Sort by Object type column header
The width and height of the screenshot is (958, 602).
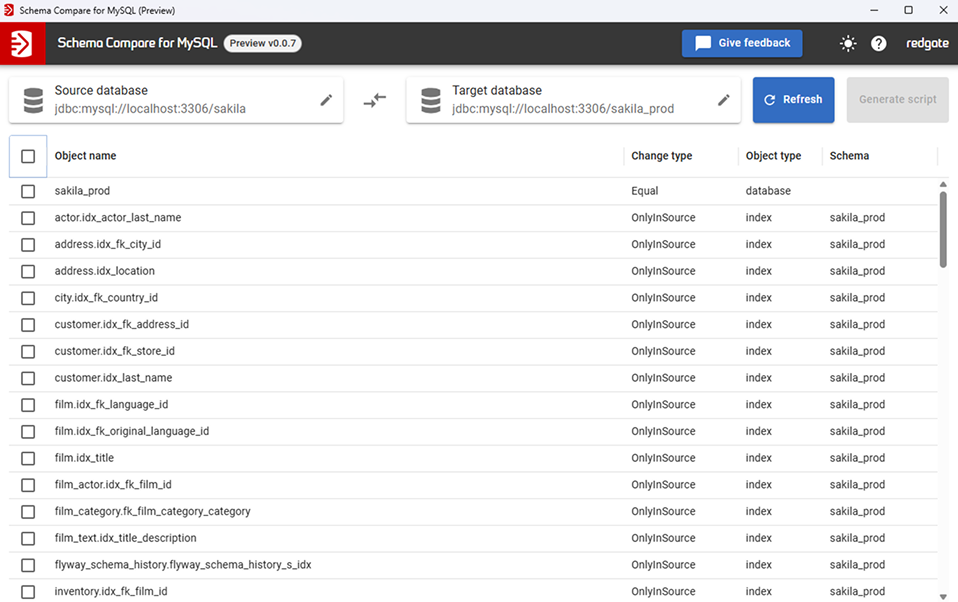click(773, 156)
